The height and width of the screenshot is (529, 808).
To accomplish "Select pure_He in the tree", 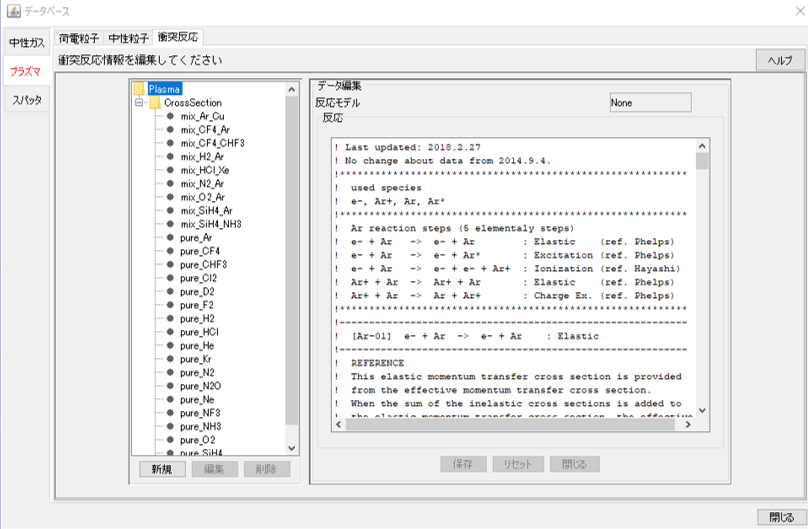I will pyautogui.click(x=197, y=346).
